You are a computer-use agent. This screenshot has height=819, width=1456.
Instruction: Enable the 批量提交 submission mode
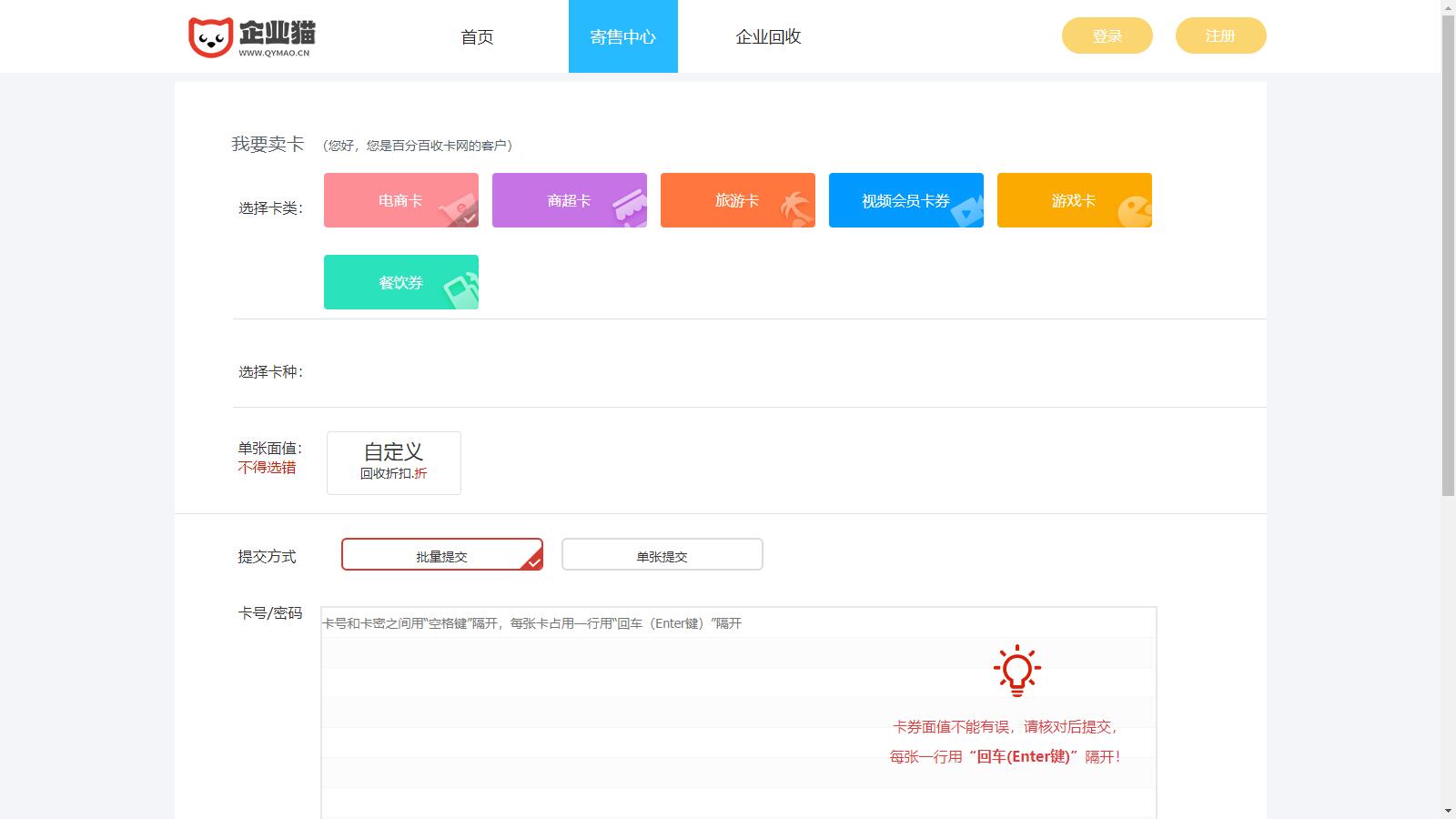(441, 554)
